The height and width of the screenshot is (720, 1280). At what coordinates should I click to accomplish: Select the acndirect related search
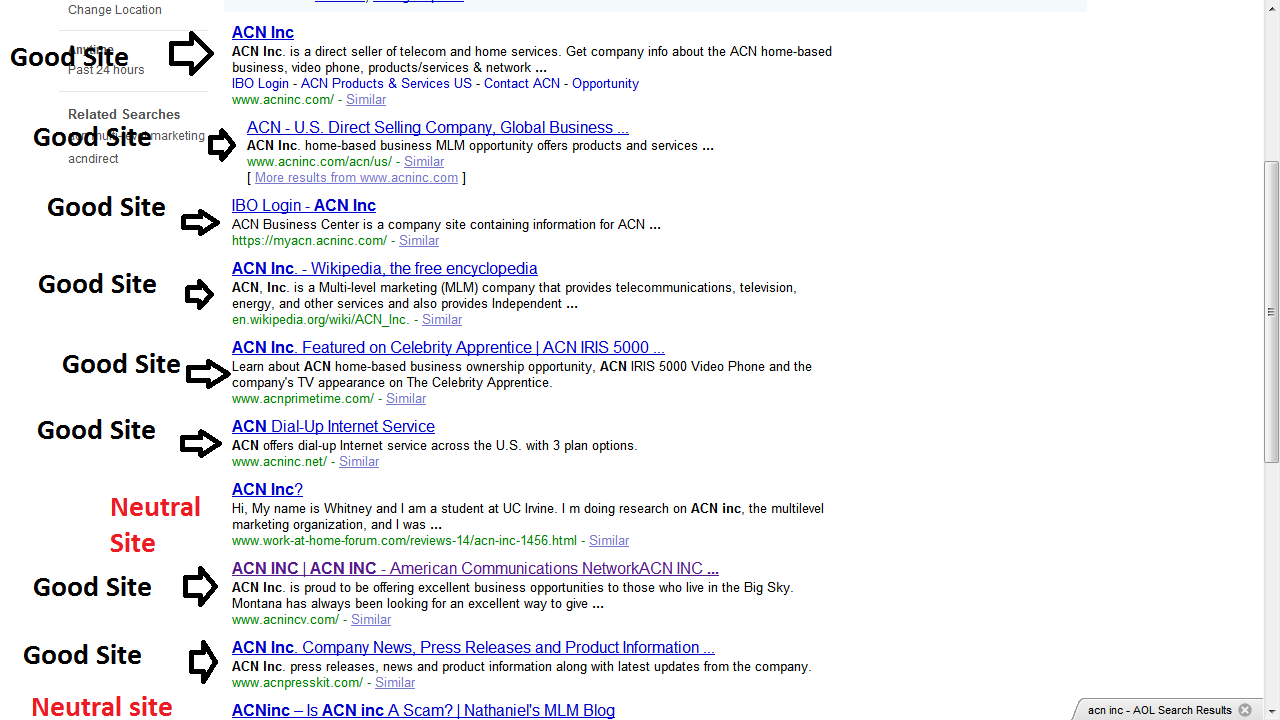click(93, 159)
